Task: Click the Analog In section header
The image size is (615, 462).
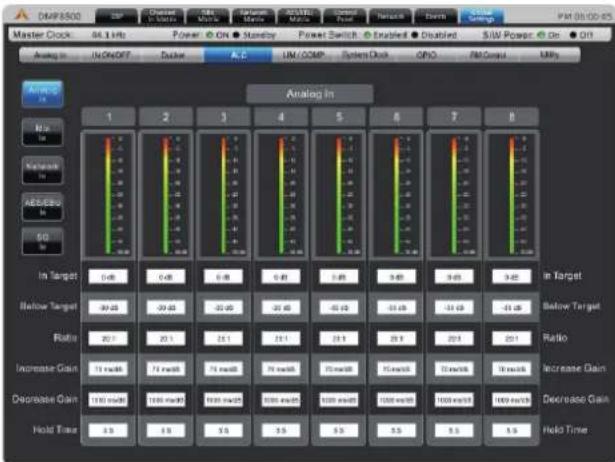Action: pos(310,94)
